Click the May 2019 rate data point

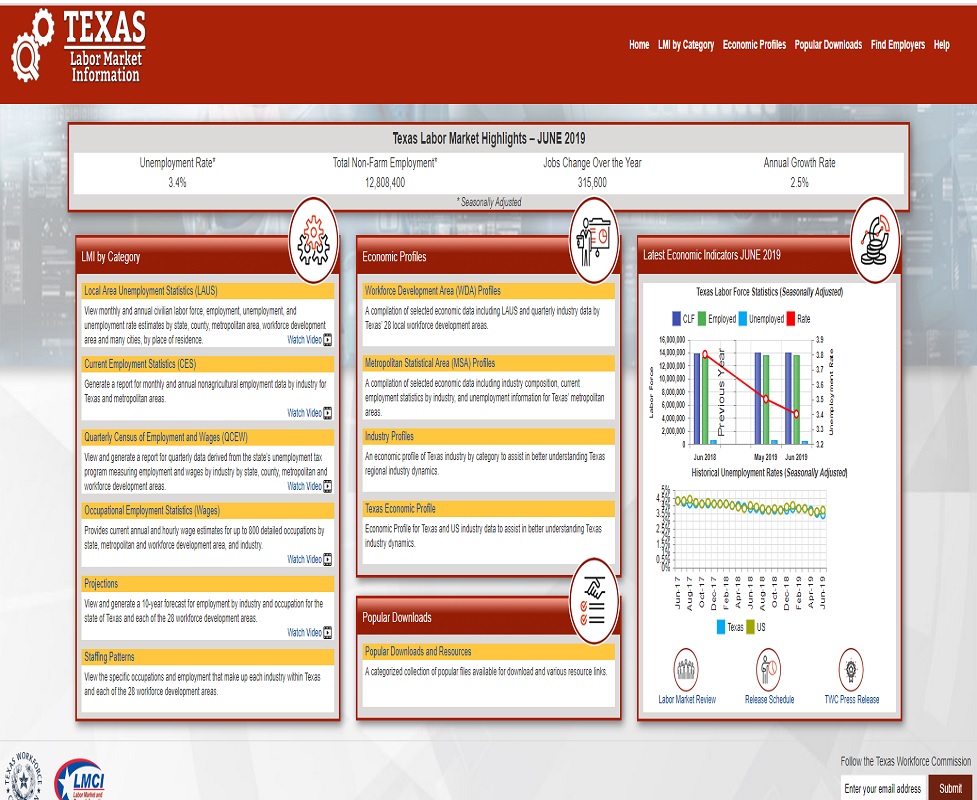pos(766,399)
